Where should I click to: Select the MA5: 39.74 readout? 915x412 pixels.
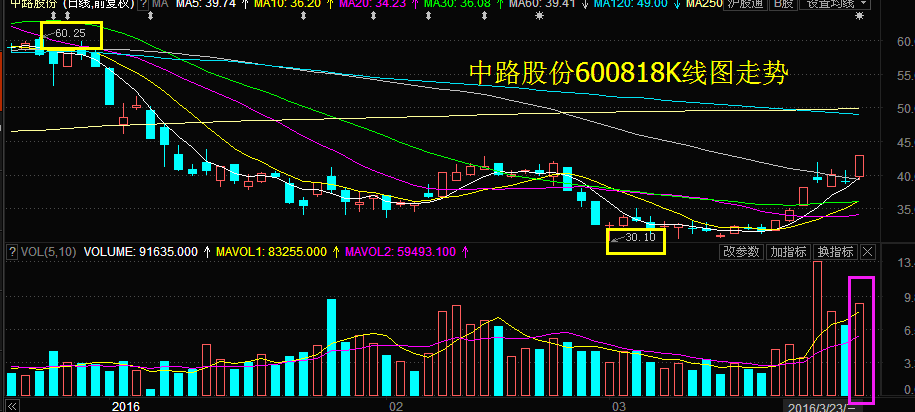(x=206, y=4)
